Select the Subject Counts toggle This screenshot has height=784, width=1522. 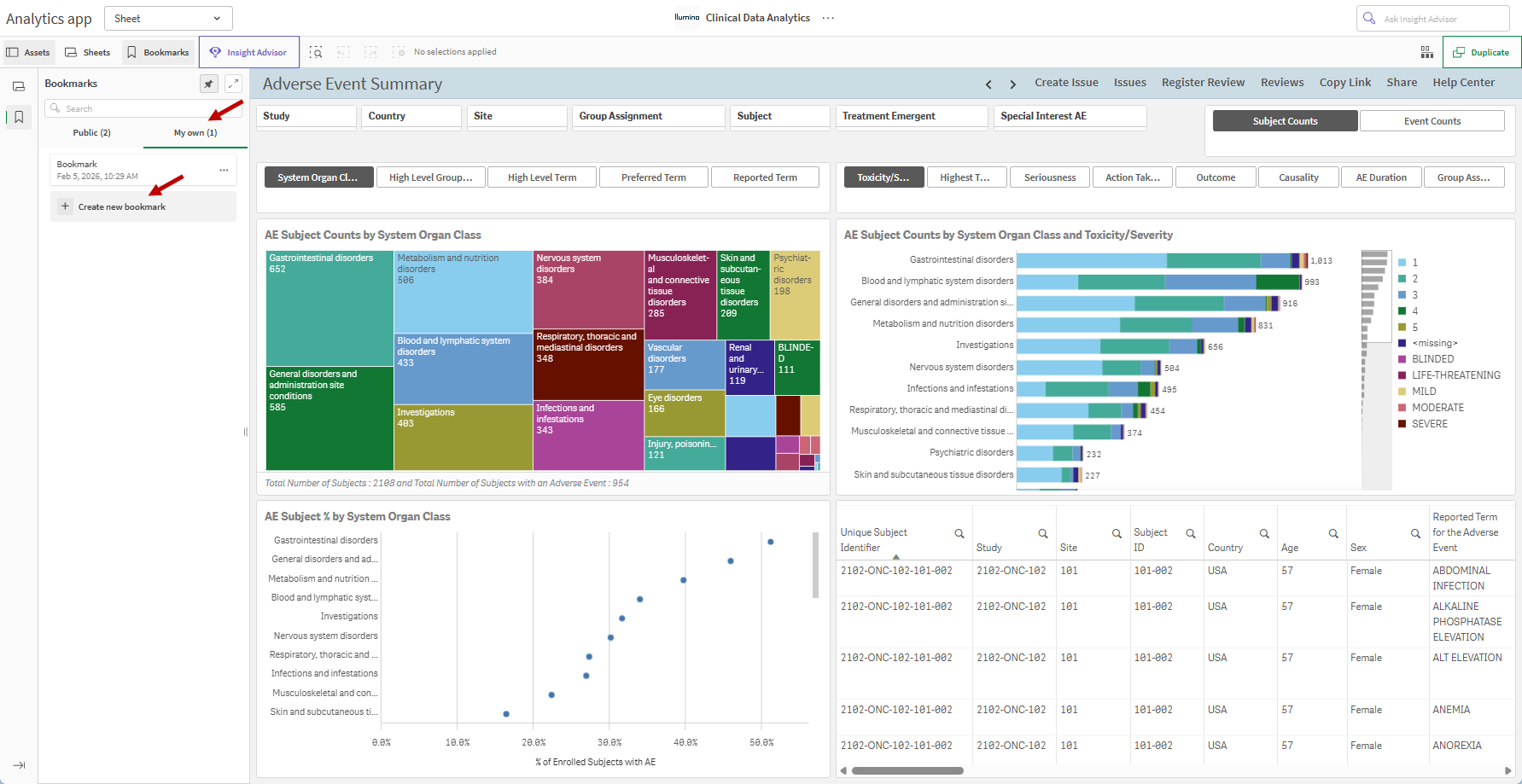tap(1285, 121)
